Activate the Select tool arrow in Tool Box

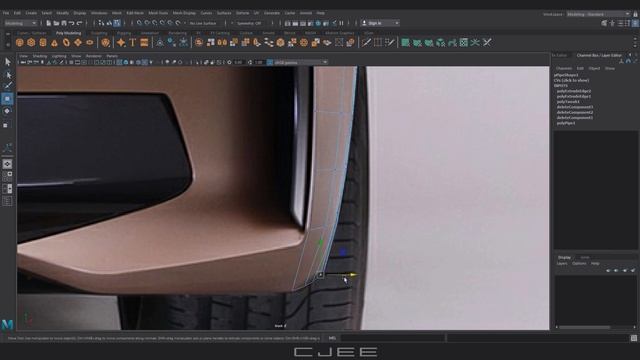pos(7,62)
